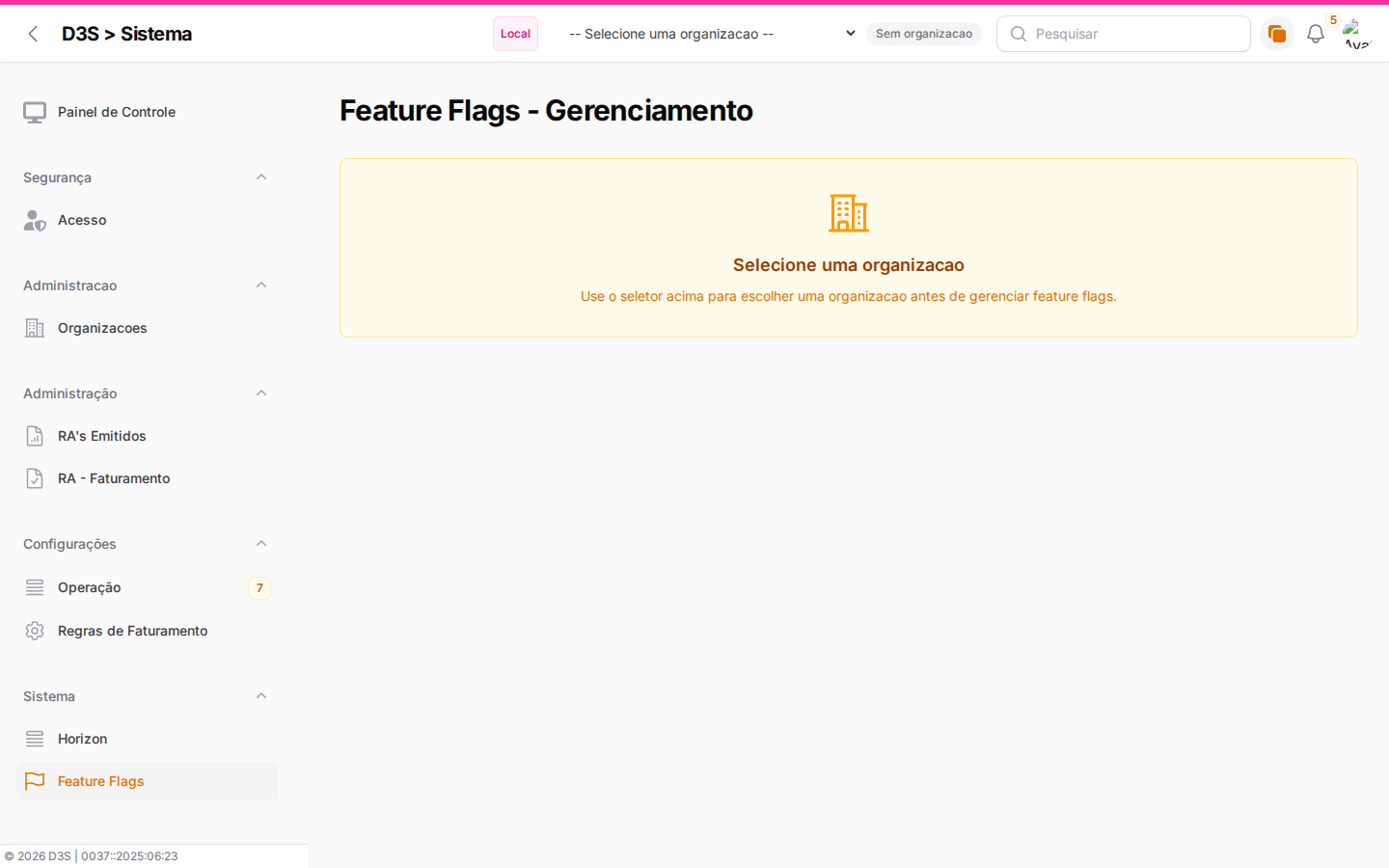The image size is (1389, 868).
Task: Click the Organizacoes building icon in sidebar
Action: [x=35, y=328]
